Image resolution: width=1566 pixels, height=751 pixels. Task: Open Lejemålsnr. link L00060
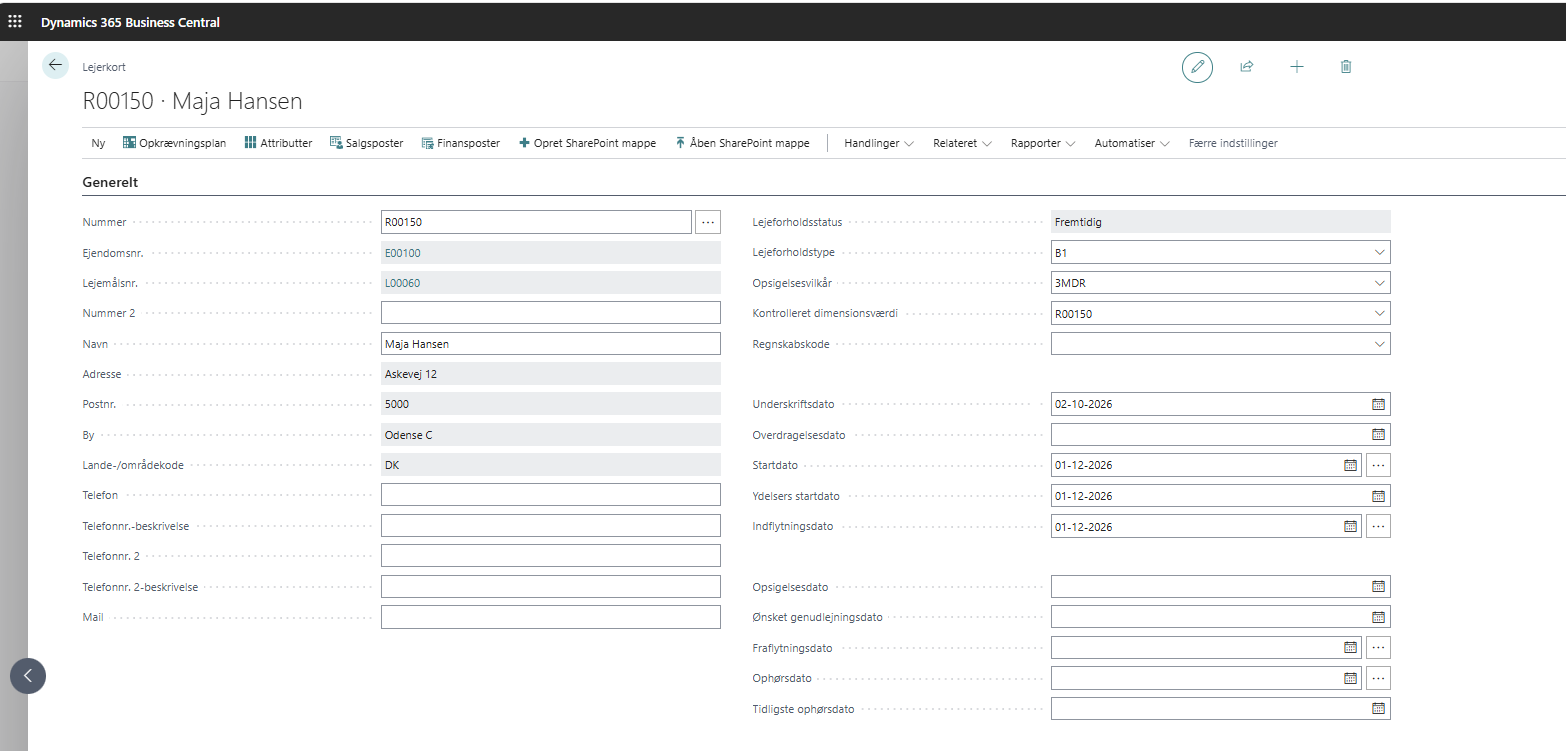pyautogui.click(x=403, y=283)
